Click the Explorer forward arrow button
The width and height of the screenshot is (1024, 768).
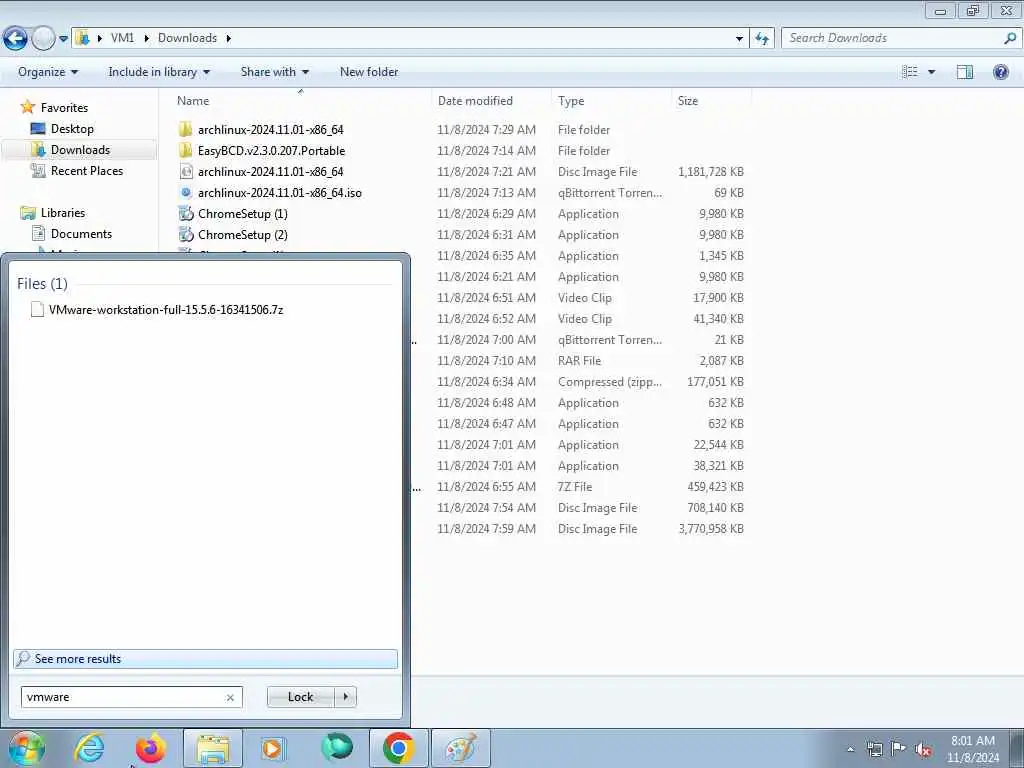pyautogui.click(x=44, y=39)
